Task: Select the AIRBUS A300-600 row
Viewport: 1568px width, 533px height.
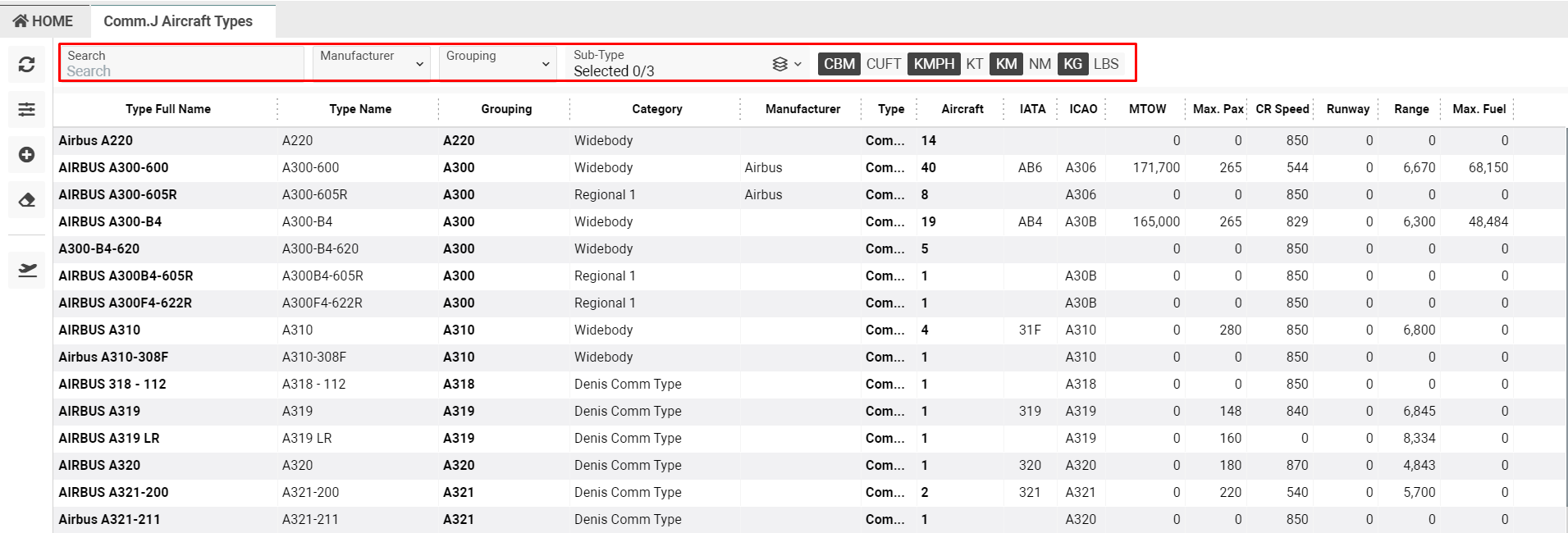Action: click(113, 167)
